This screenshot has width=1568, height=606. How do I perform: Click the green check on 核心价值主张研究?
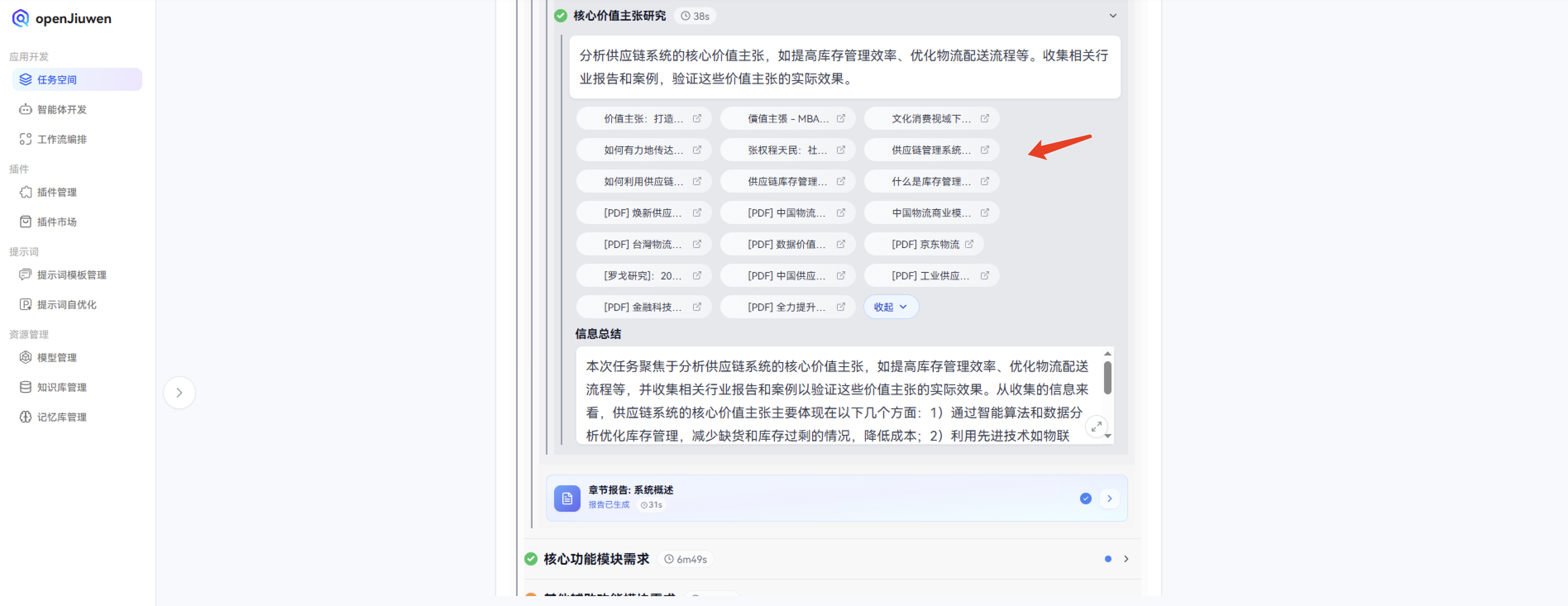pyautogui.click(x=560, y=15)
